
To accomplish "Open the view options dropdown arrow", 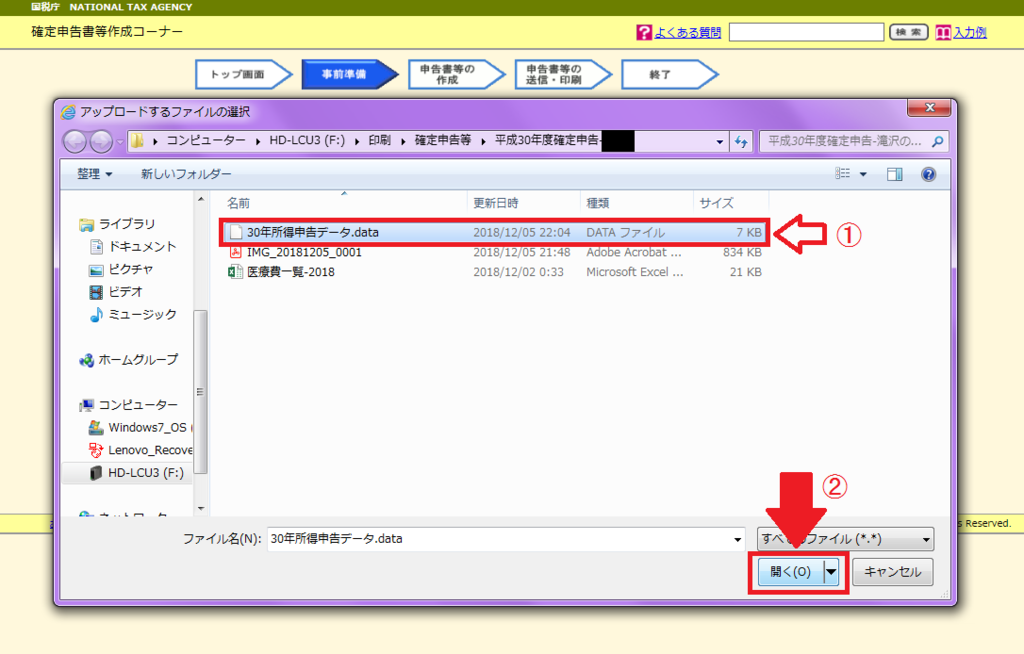I will (x=863, y=174).
